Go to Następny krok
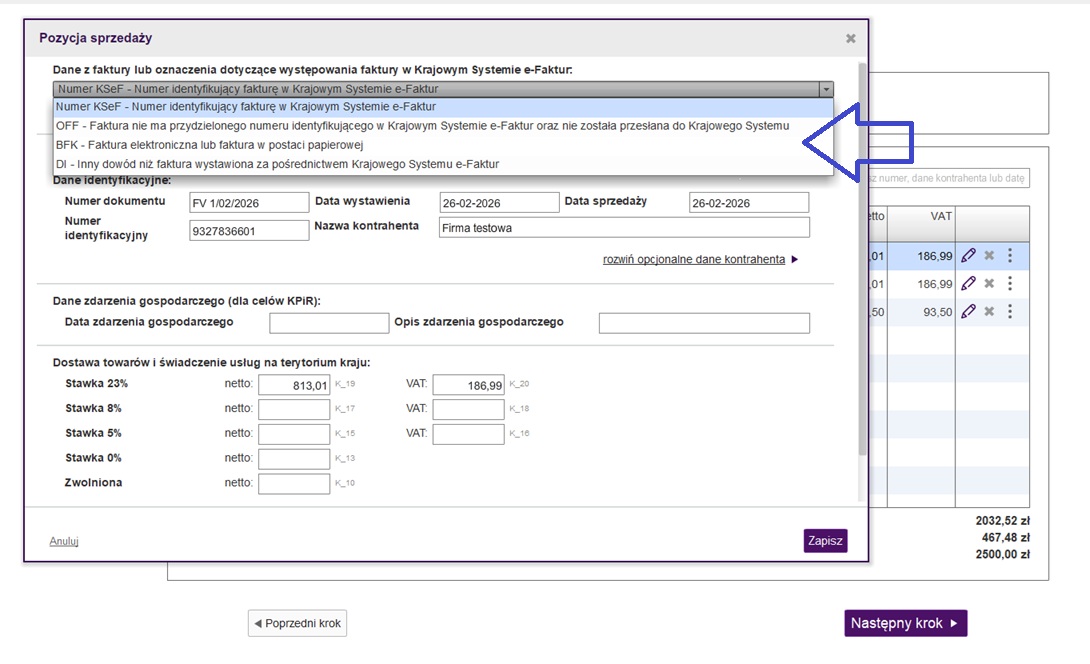The height and width of the screenshot is (664, 1090). pos(905,623)
